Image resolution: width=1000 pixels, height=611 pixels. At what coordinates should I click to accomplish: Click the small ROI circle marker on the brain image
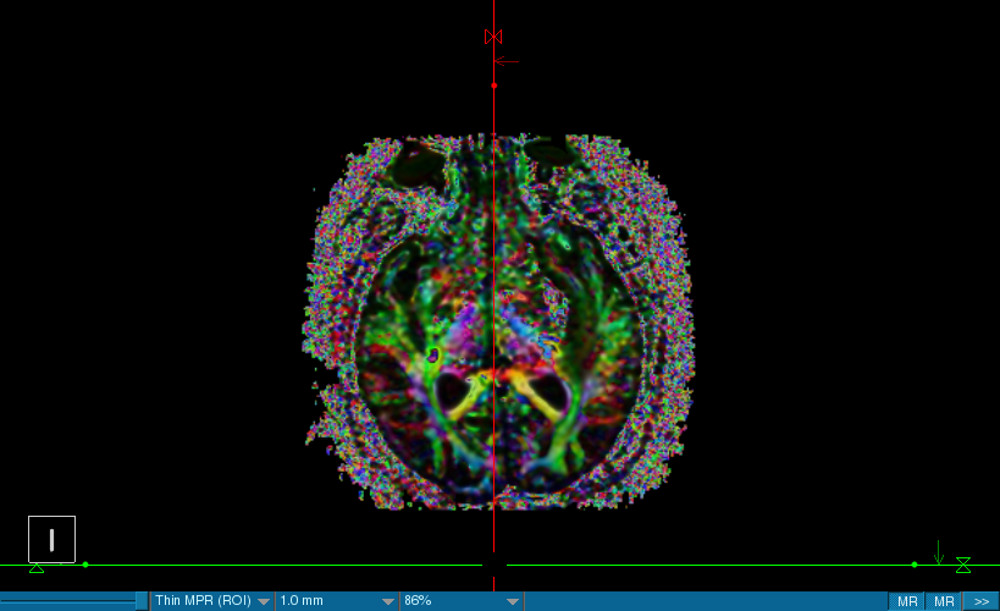433,354
